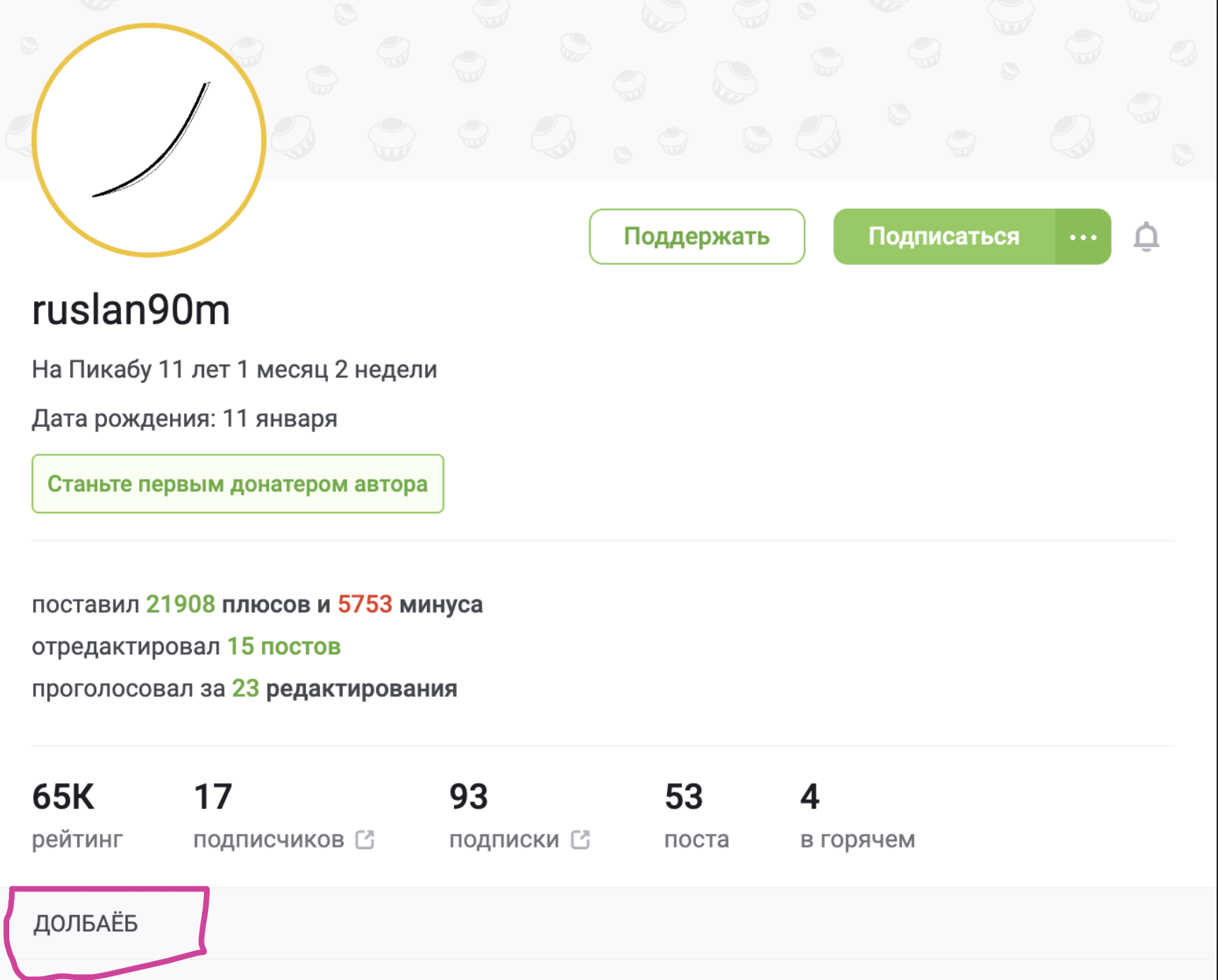
Task: Open the round profile avatar image
Action: click(x=149, y=140)
